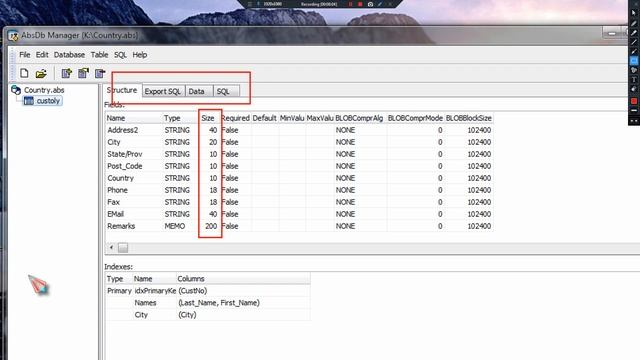The height and width of the screenshot is (360, 640).
Task: Click the New database toolbar icon
Action: click(x=24, y=73)
